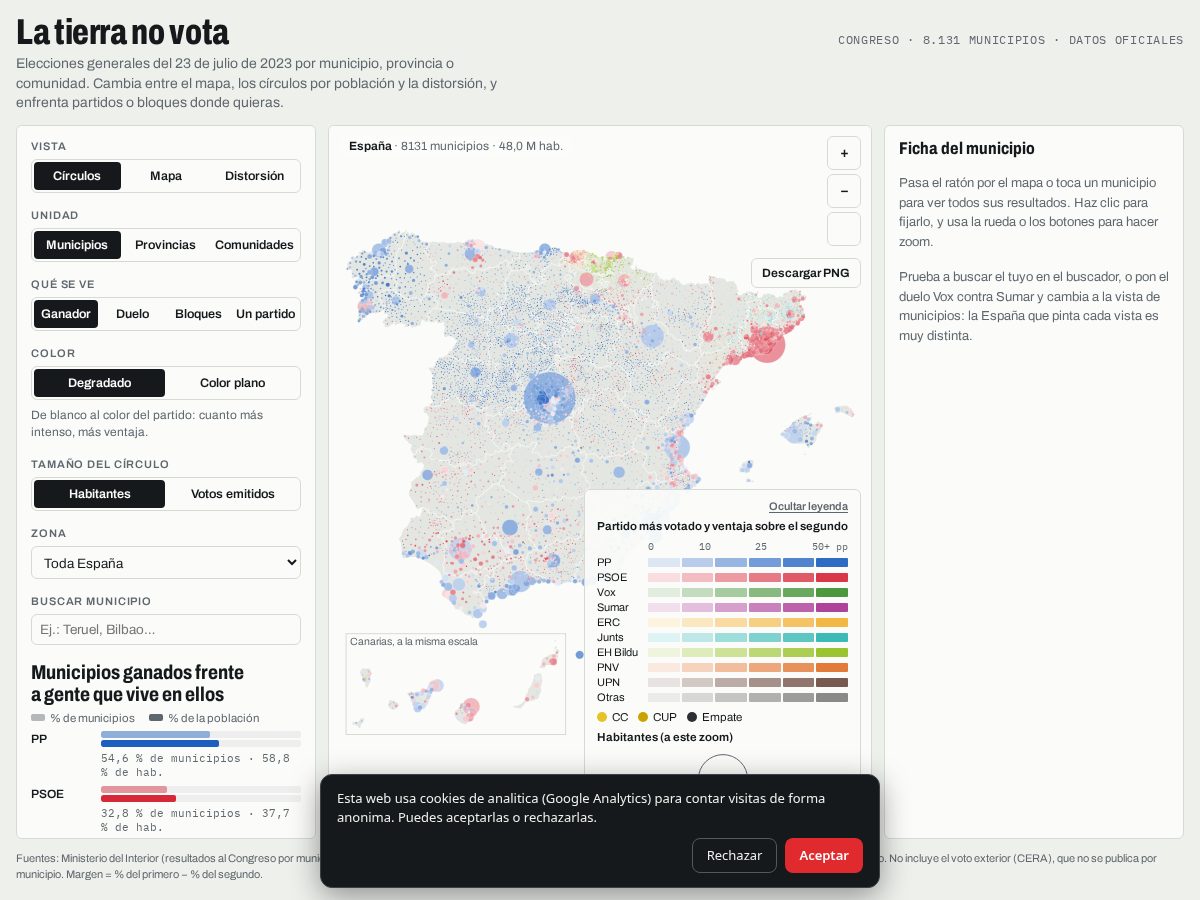Click darkest green Vox legend swatch
Image resolution: width=1200 pixels, height=900 pixels.
pos(832,592)
